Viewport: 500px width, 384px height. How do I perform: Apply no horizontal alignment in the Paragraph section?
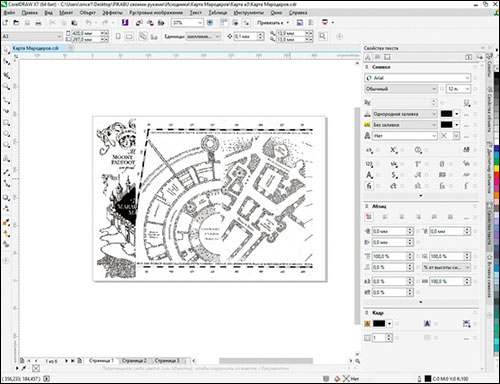pos(369,217)
